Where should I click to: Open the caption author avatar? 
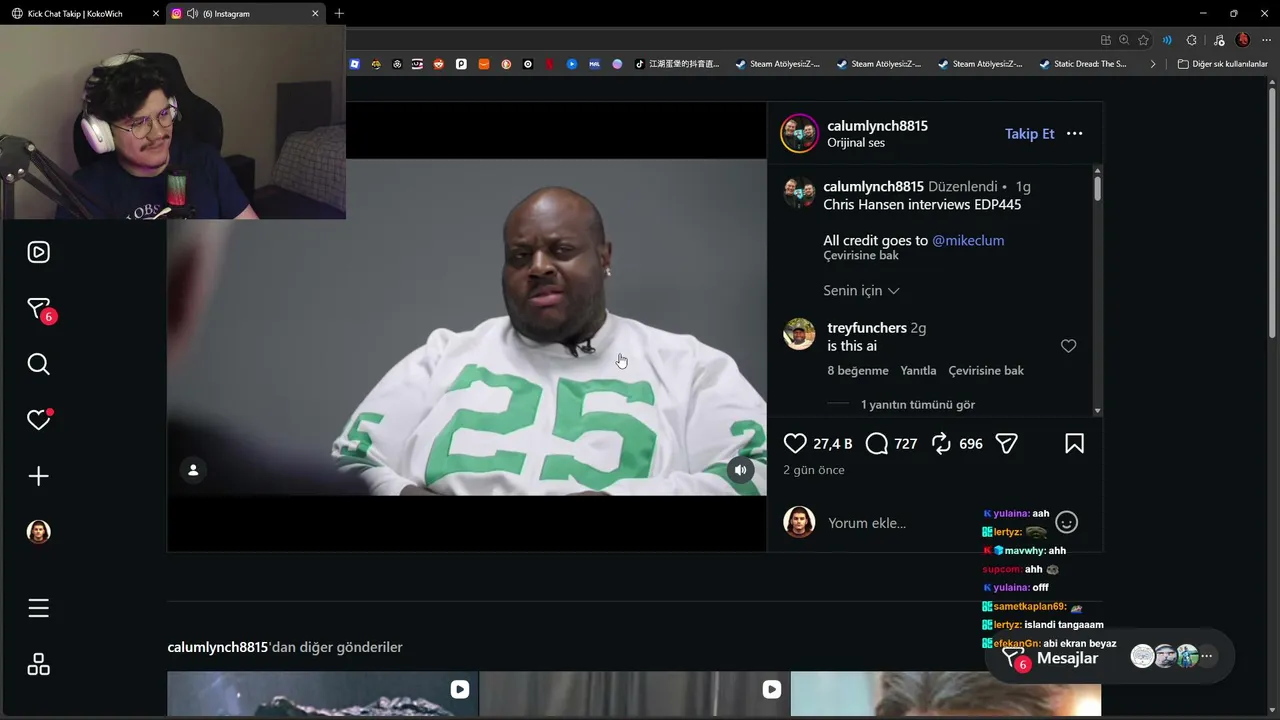tap(799, 192)
